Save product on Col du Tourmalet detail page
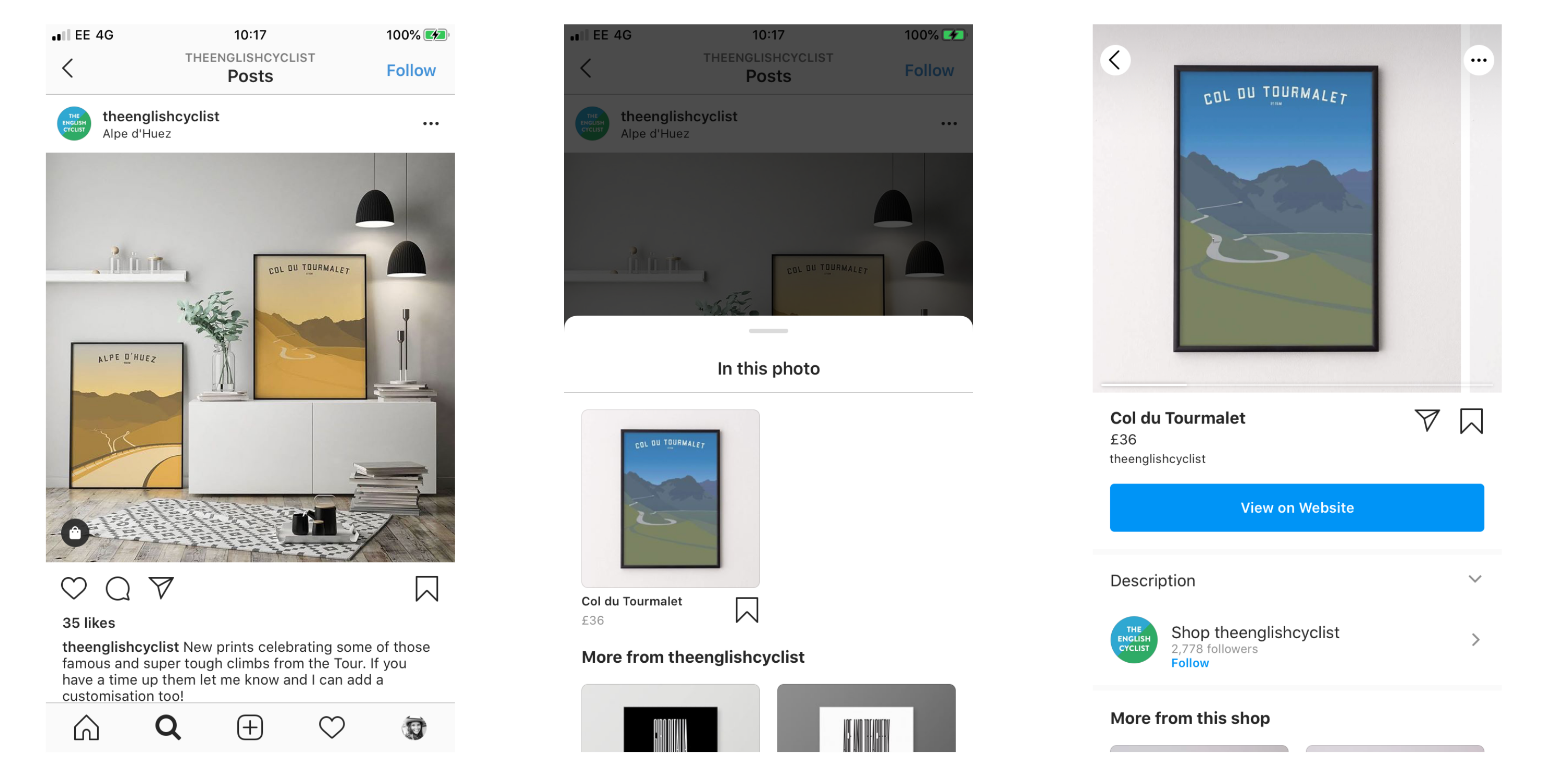The image size is (1568, 784). tap(1471, 421)
